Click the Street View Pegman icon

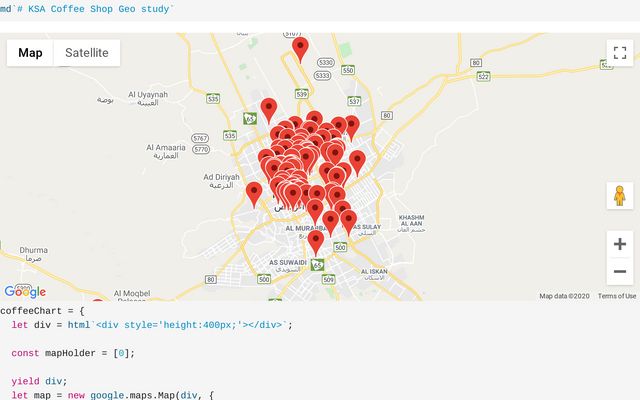tap(620, 196)
